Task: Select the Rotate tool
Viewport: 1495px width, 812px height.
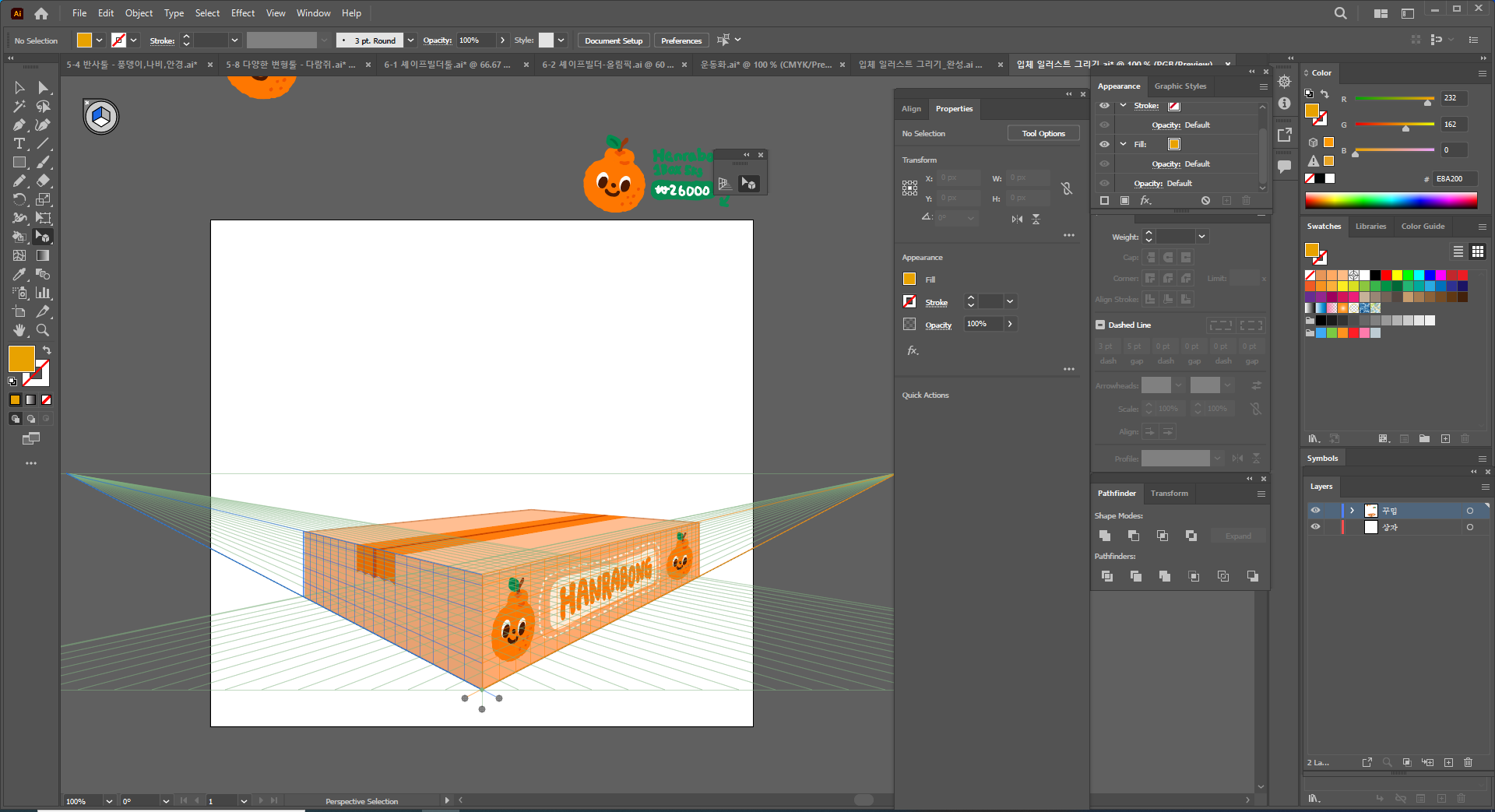Action: (x=19, y=200)
